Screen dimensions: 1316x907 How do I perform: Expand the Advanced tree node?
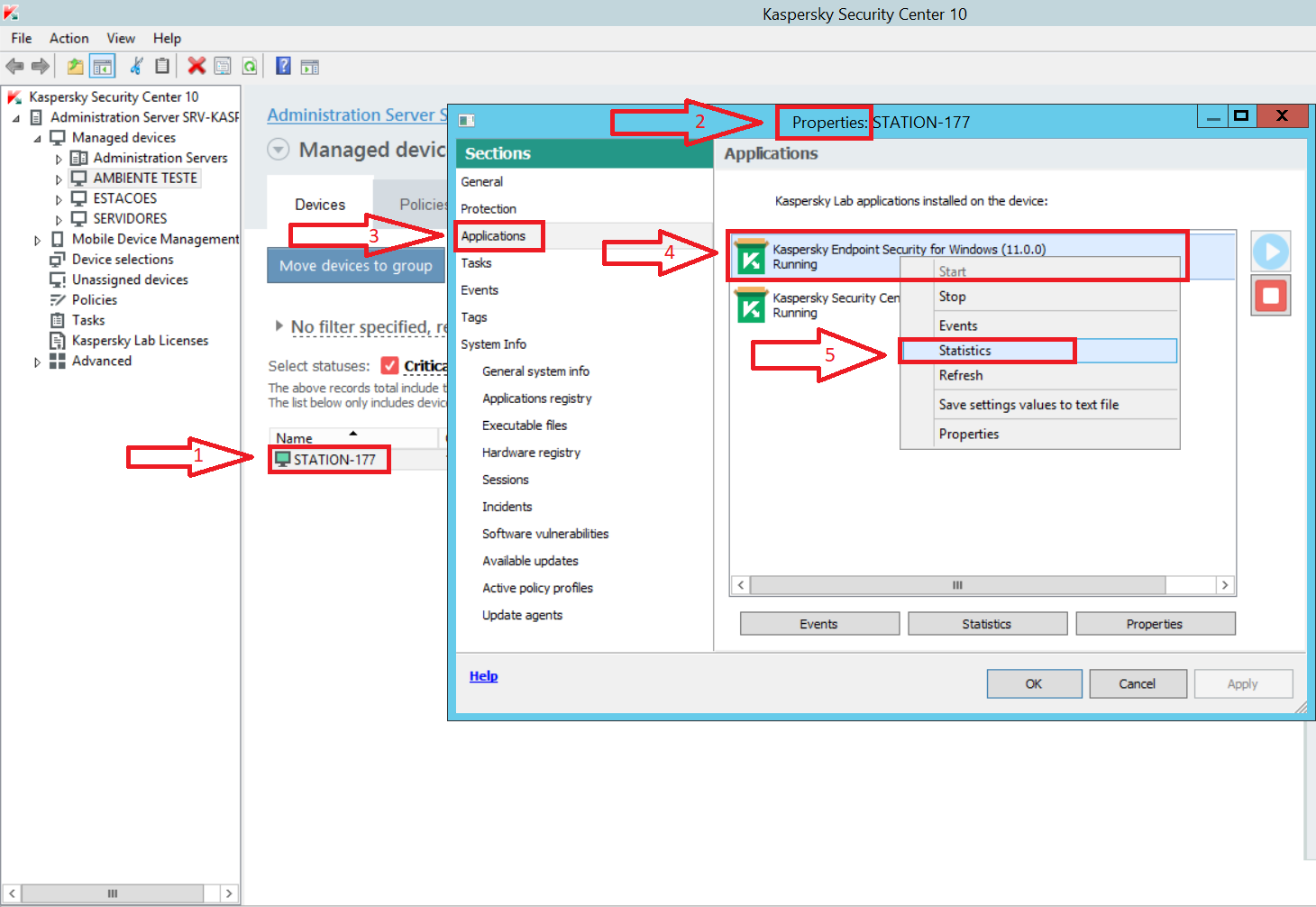click(37, 362)
